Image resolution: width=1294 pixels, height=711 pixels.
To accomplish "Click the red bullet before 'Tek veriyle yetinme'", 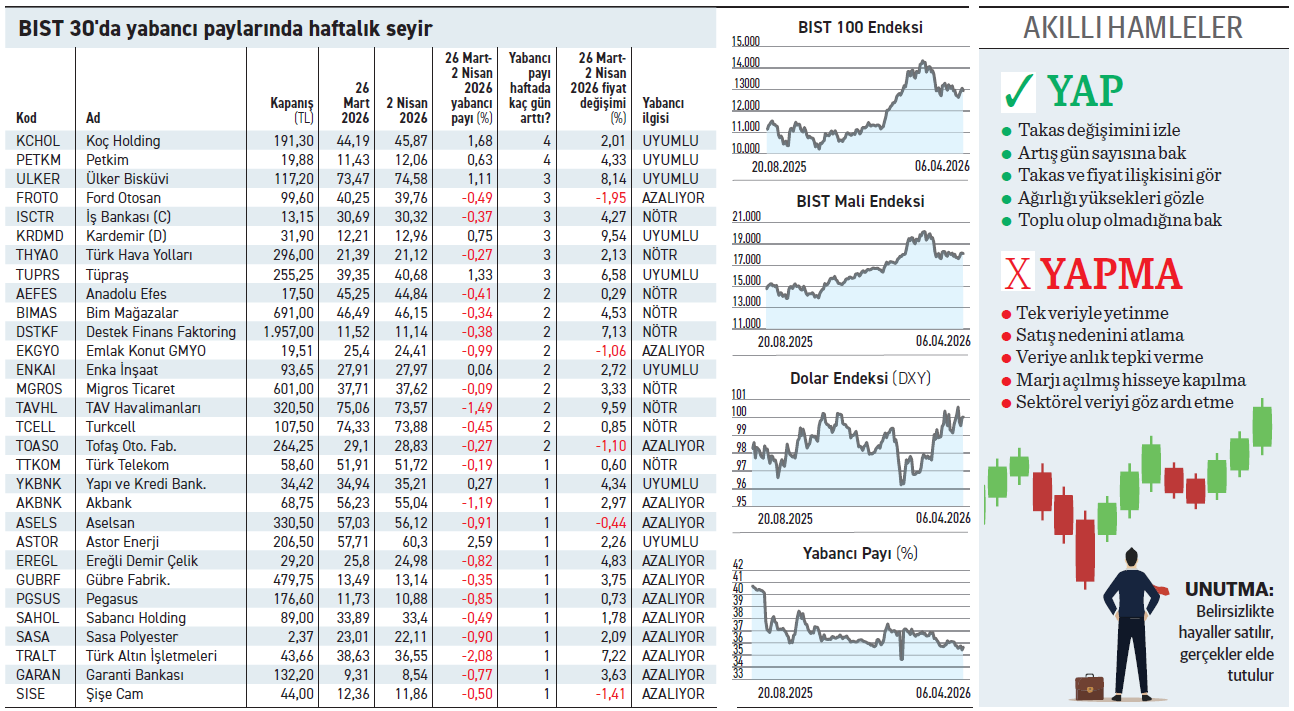I will [1006, 315].
